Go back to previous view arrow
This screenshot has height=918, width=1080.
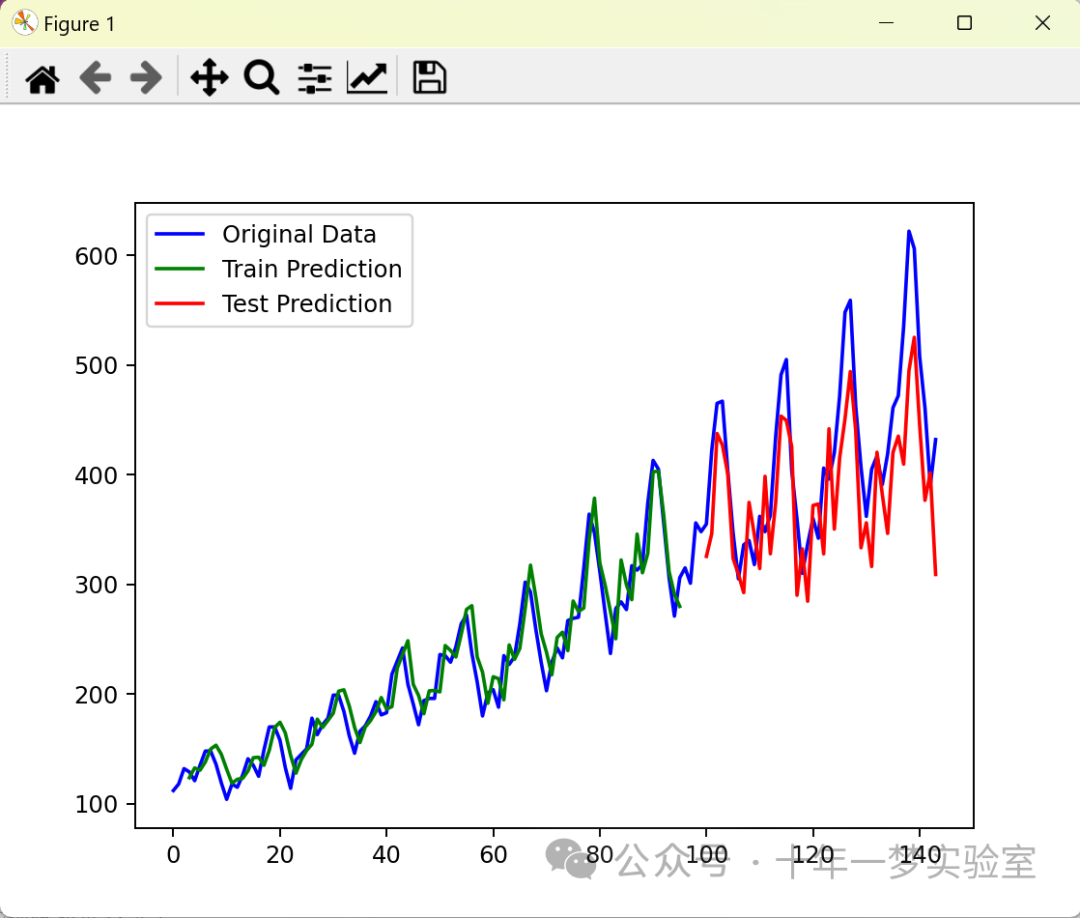coord(94,77)
